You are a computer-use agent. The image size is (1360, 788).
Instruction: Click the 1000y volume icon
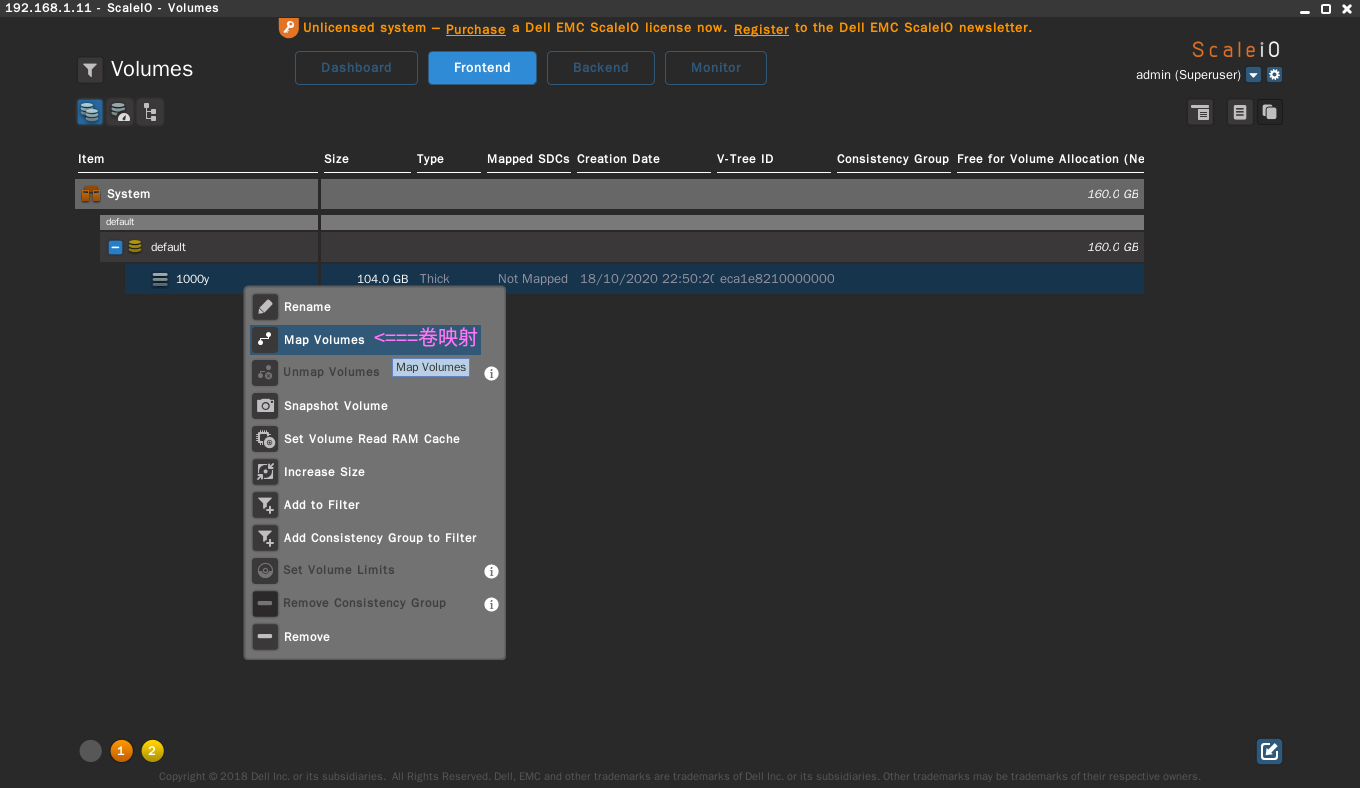160,279
